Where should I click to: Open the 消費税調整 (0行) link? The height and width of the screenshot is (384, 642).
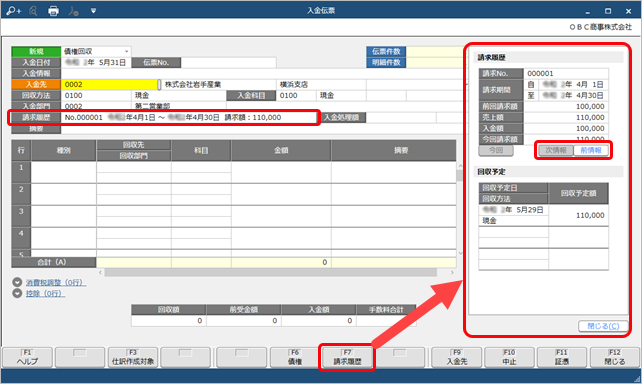[x=56, y=282]
